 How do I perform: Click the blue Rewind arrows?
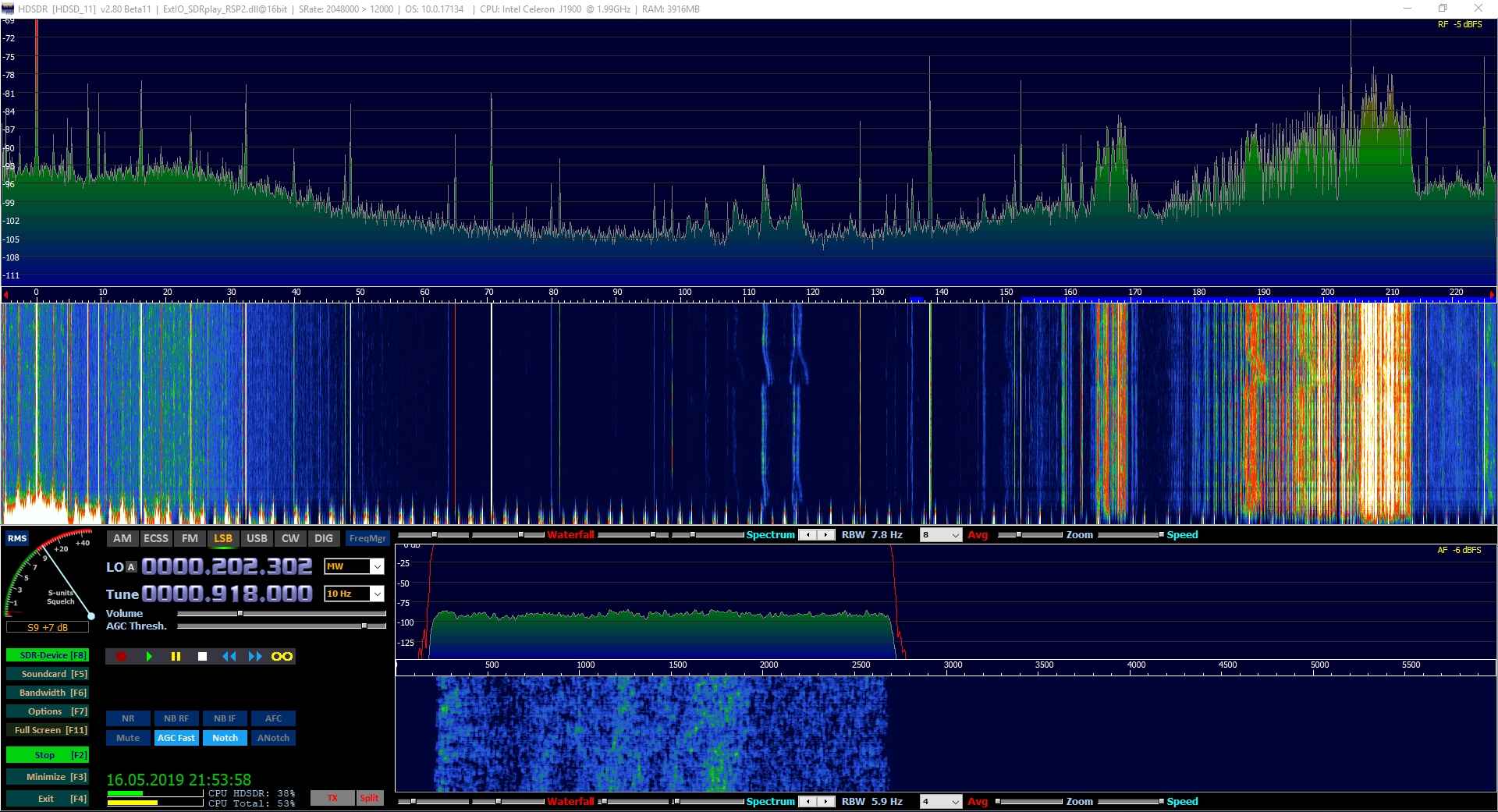pos(229,657)
